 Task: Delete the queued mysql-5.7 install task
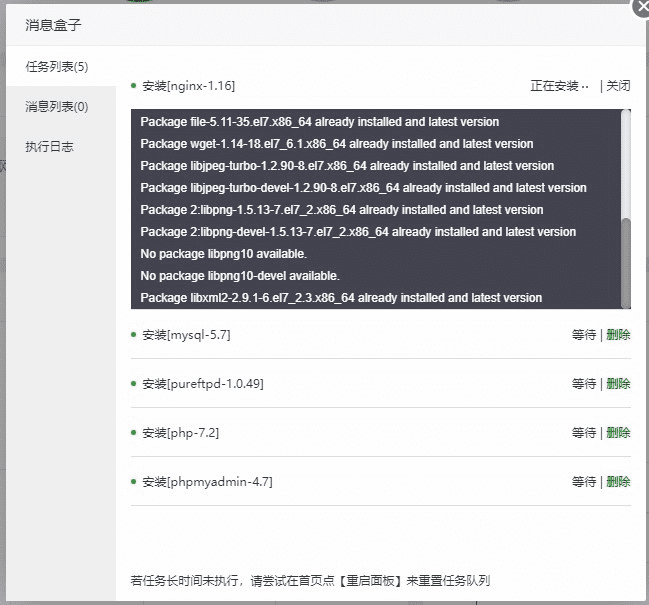tap(618, 335)
